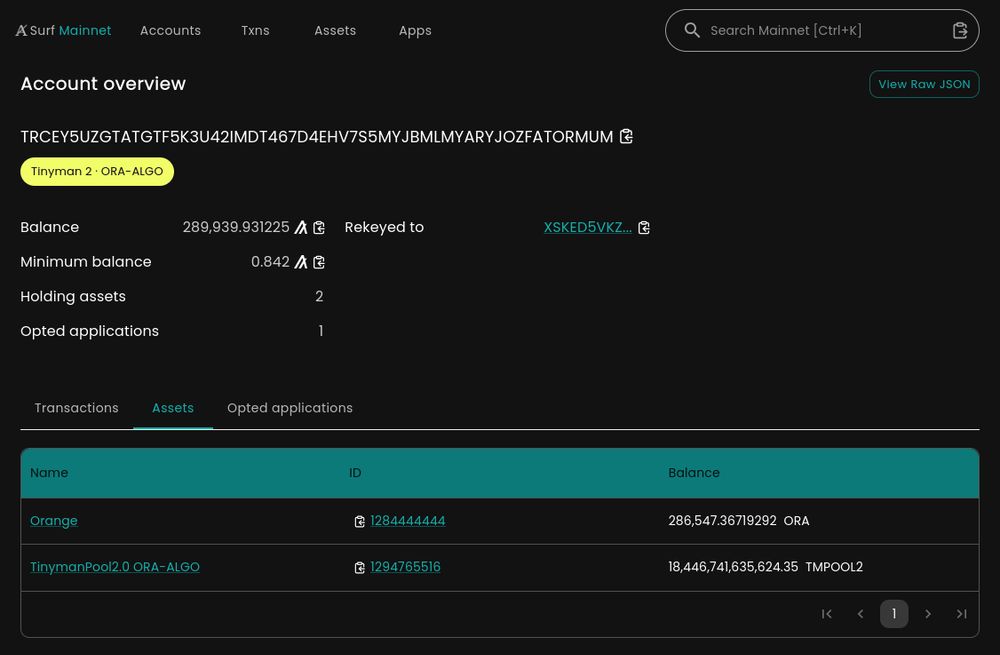Go to next assets page
Image resolution: width=1000 pixels, height=655 pixels.
pos(928,614)
